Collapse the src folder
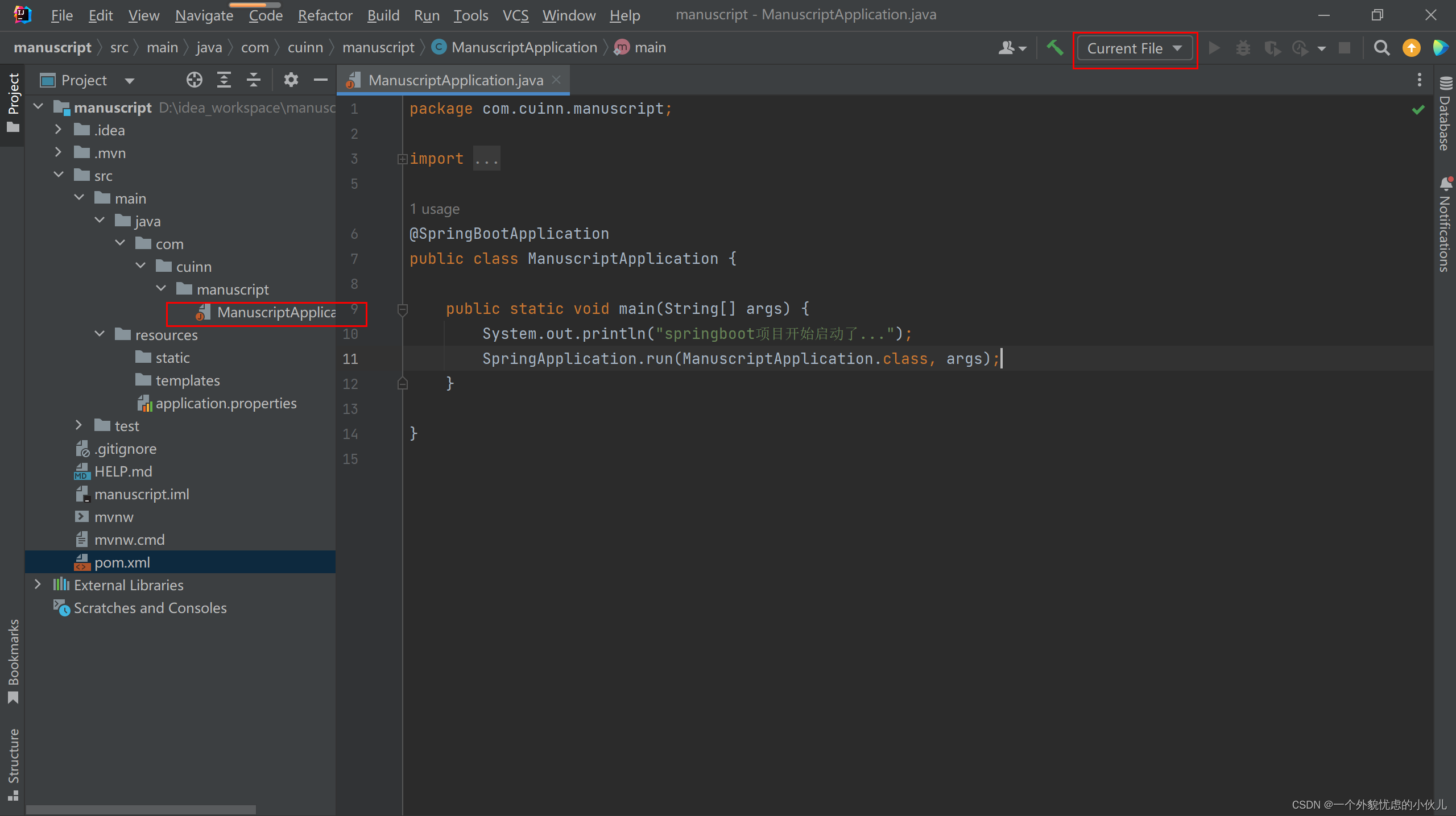Image resolution: width=1456 pixels, height=816 pixels. click(x=58, y=175)
